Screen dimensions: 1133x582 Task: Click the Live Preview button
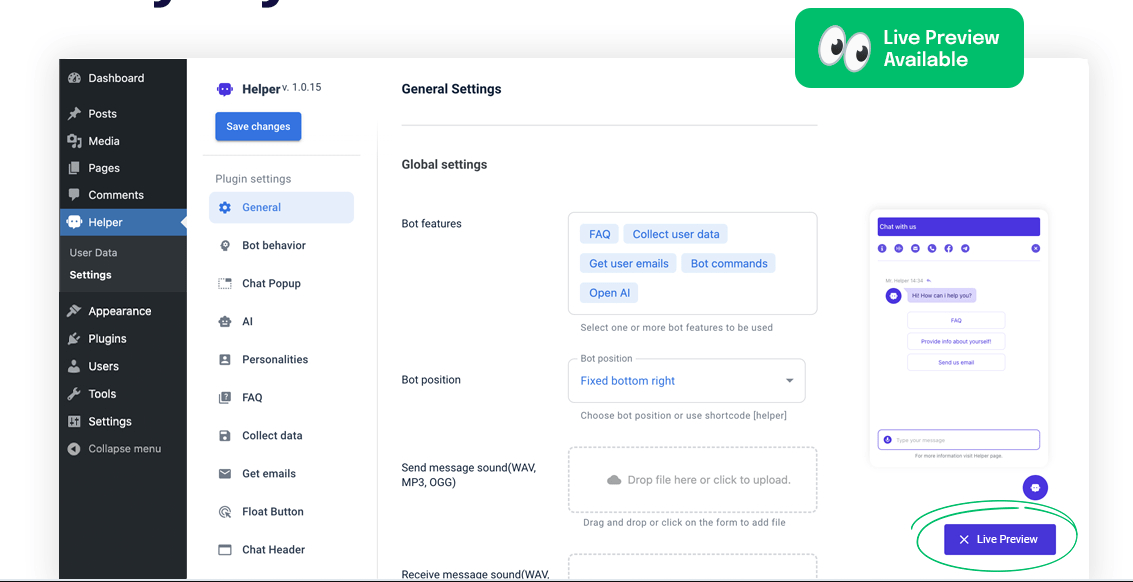coord(999,540)
